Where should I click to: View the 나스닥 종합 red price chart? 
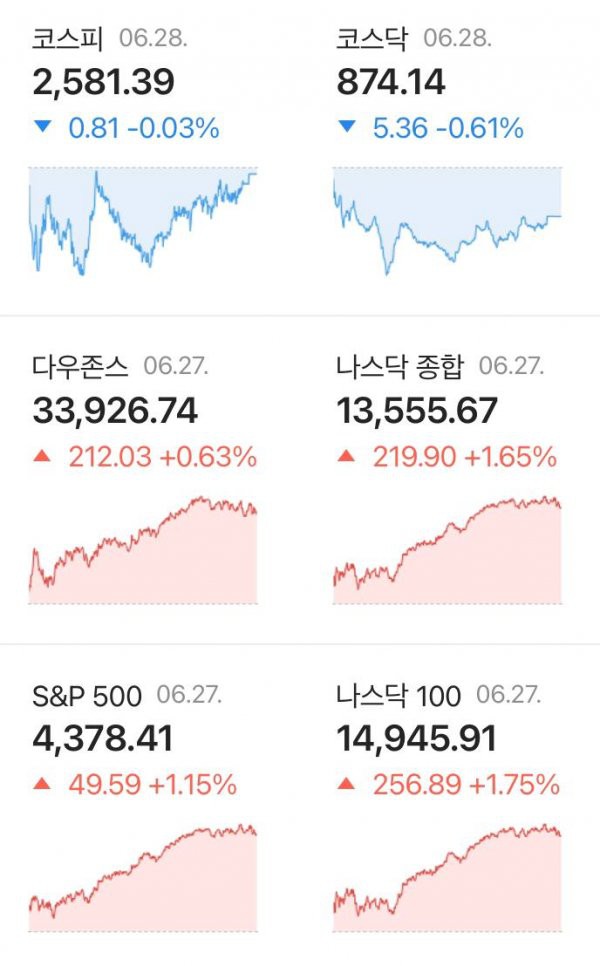coord(447,550)
